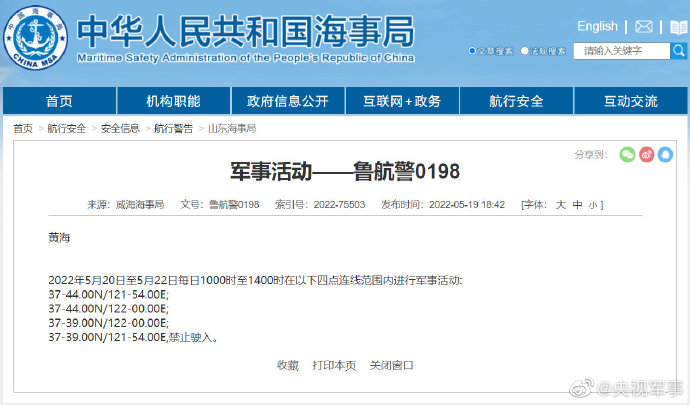The width and height of the screenshot is (690, 405).
Task: Click the article title 军事活动——鲁航警0198
Action: point(345,171)
